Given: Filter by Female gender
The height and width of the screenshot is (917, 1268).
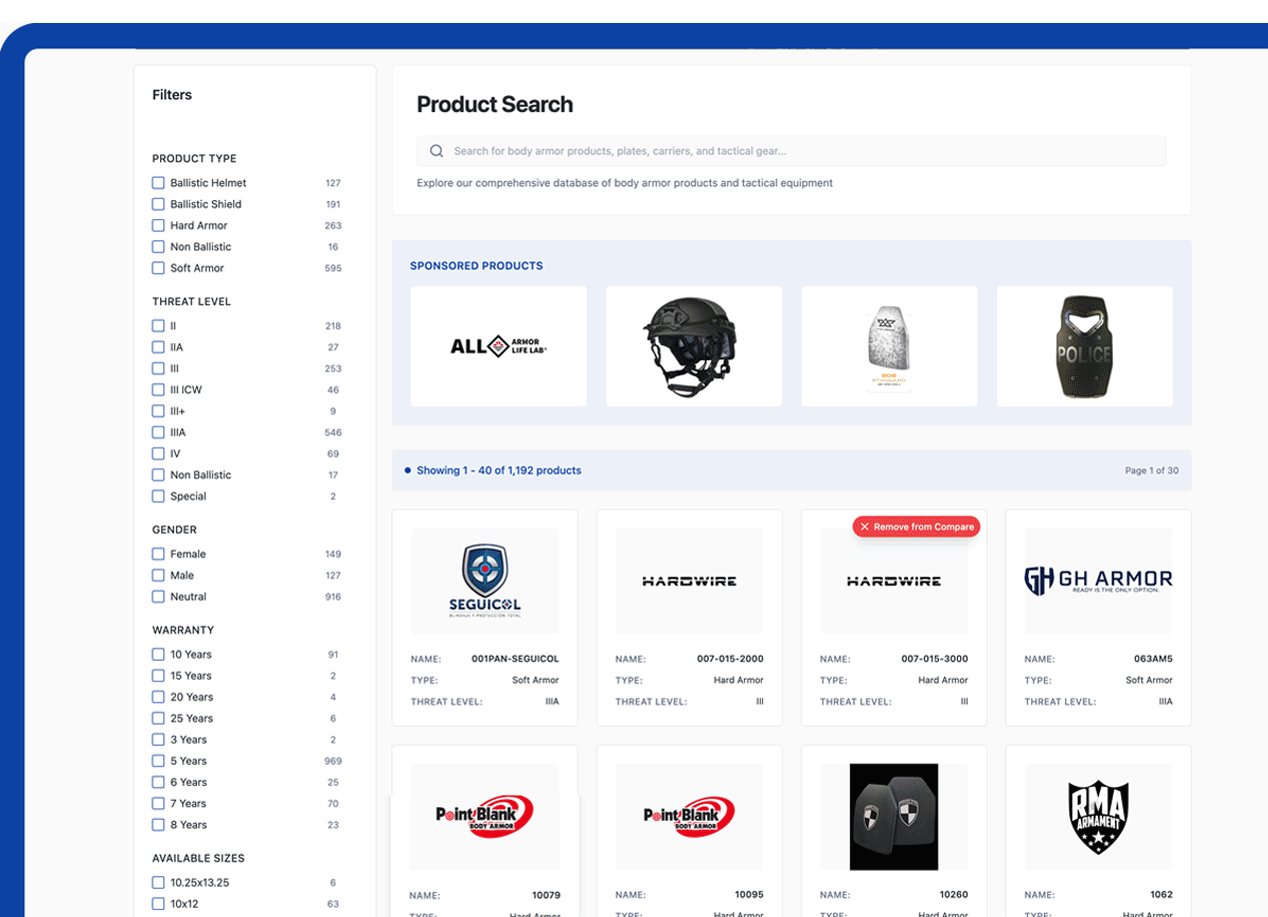Looking at the screenshot, I should 158,554.
